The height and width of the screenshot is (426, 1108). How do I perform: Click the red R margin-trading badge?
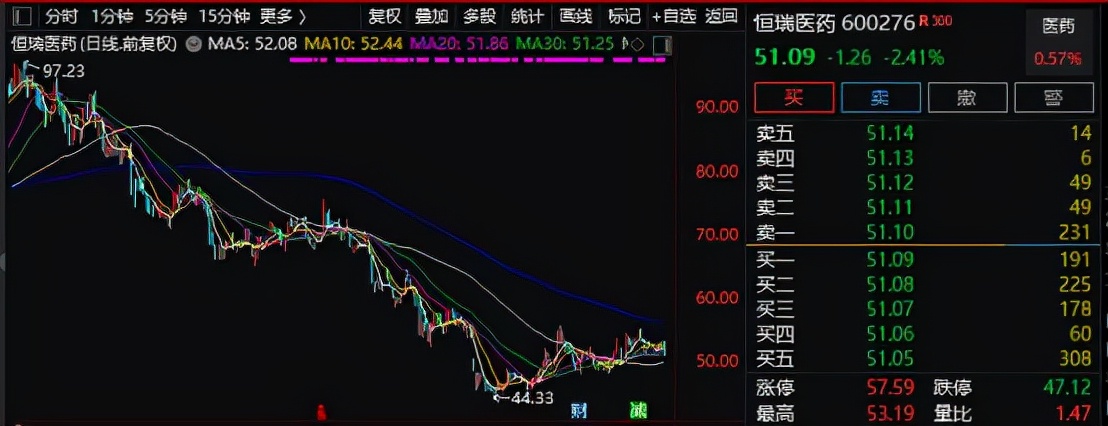click(x=924, y=20)
